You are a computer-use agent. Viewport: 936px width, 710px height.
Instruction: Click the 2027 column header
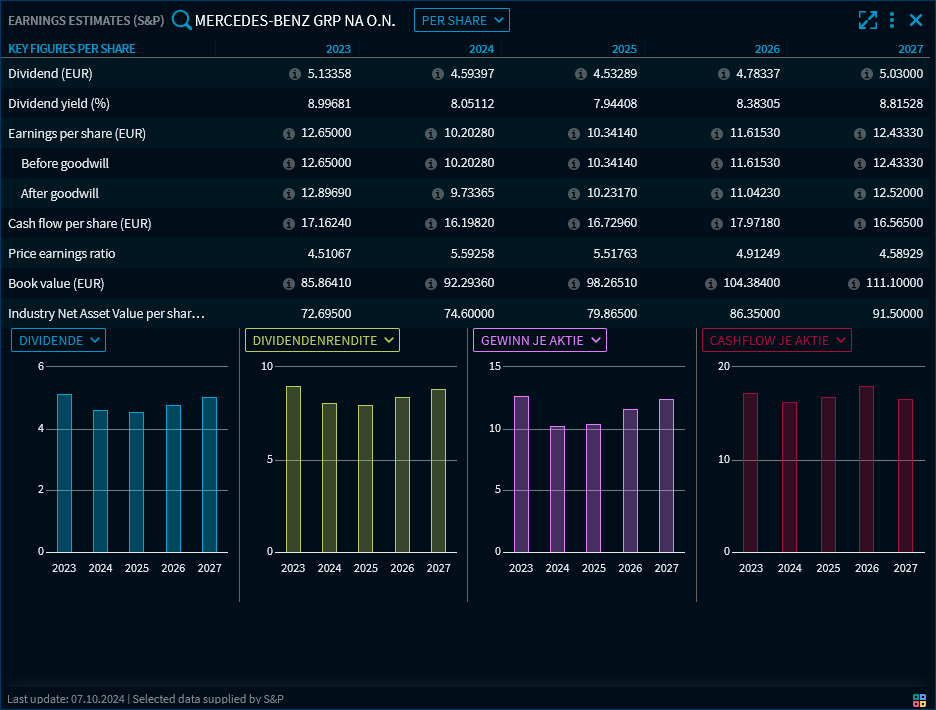click(910, 49)
